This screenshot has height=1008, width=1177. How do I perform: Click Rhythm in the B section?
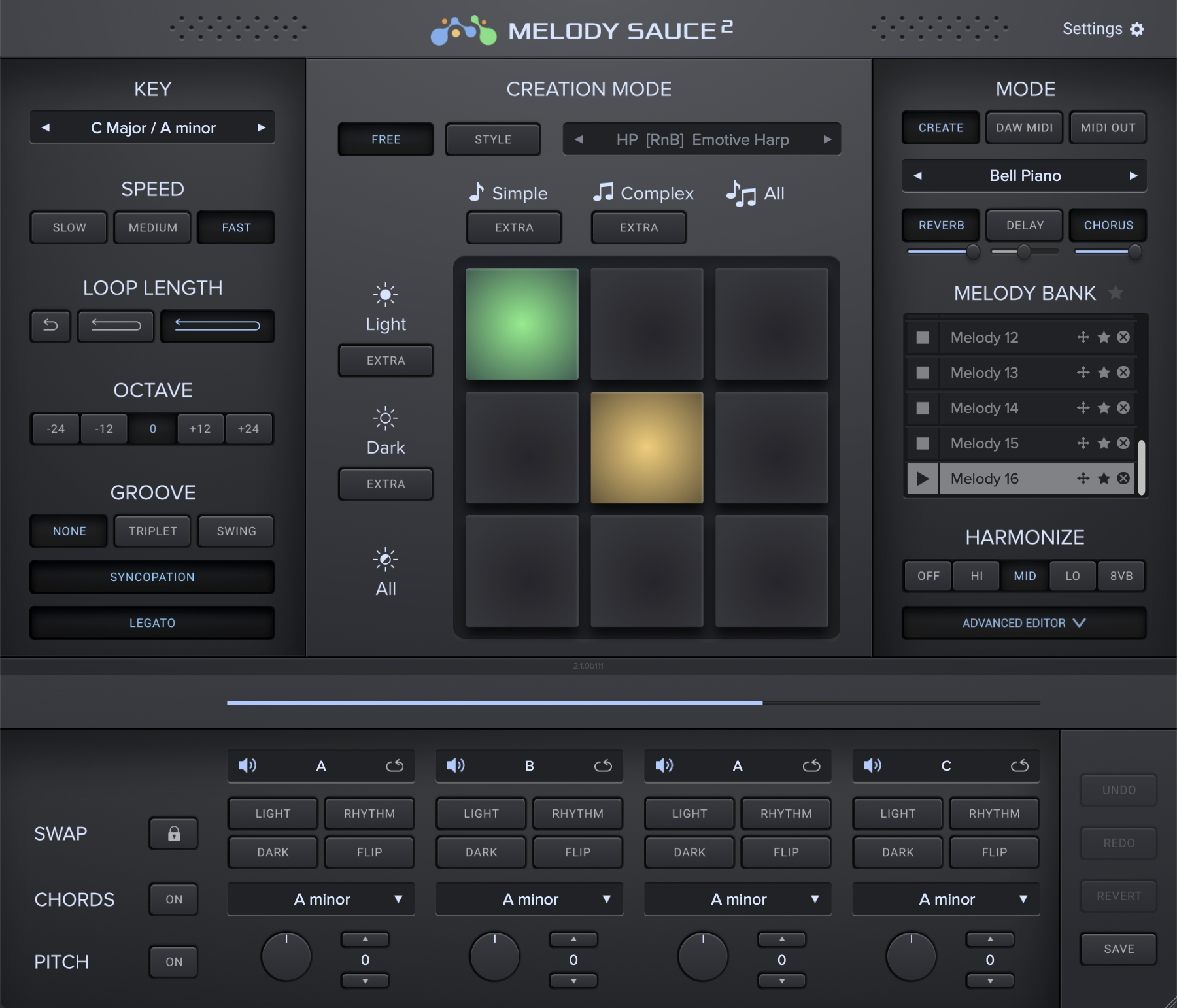(577, 814)
